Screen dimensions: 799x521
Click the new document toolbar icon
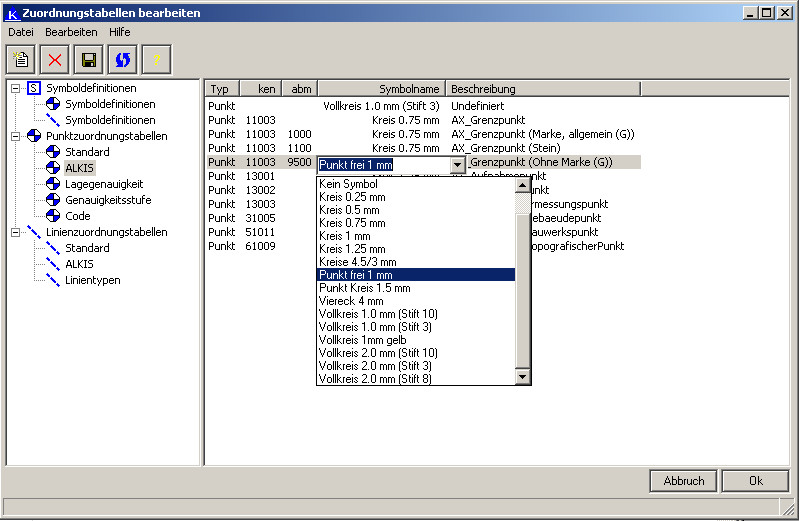coord(21,60)
